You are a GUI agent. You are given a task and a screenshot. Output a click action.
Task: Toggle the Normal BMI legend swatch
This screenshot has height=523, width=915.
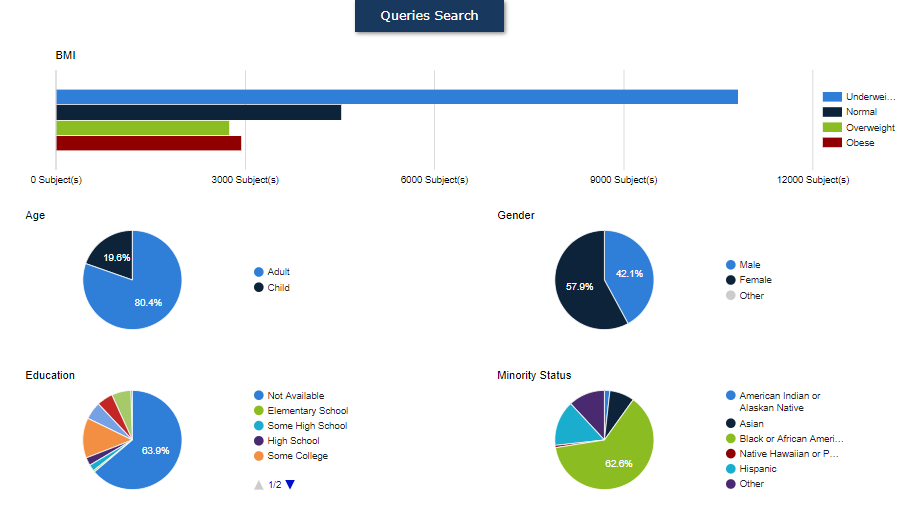[832, 112]
